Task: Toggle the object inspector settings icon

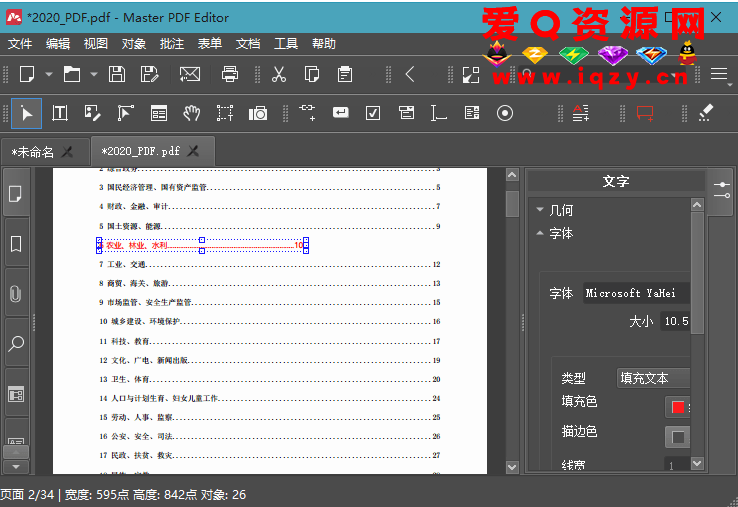Action: click(721, 190)
